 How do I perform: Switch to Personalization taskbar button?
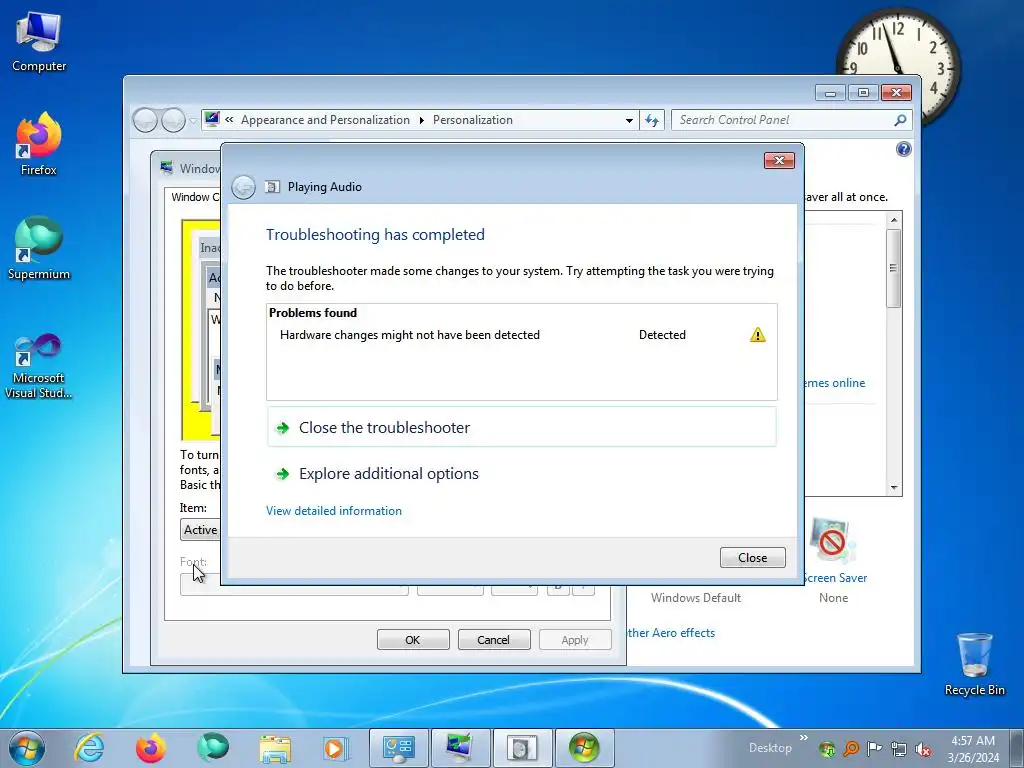coord(460,748)
